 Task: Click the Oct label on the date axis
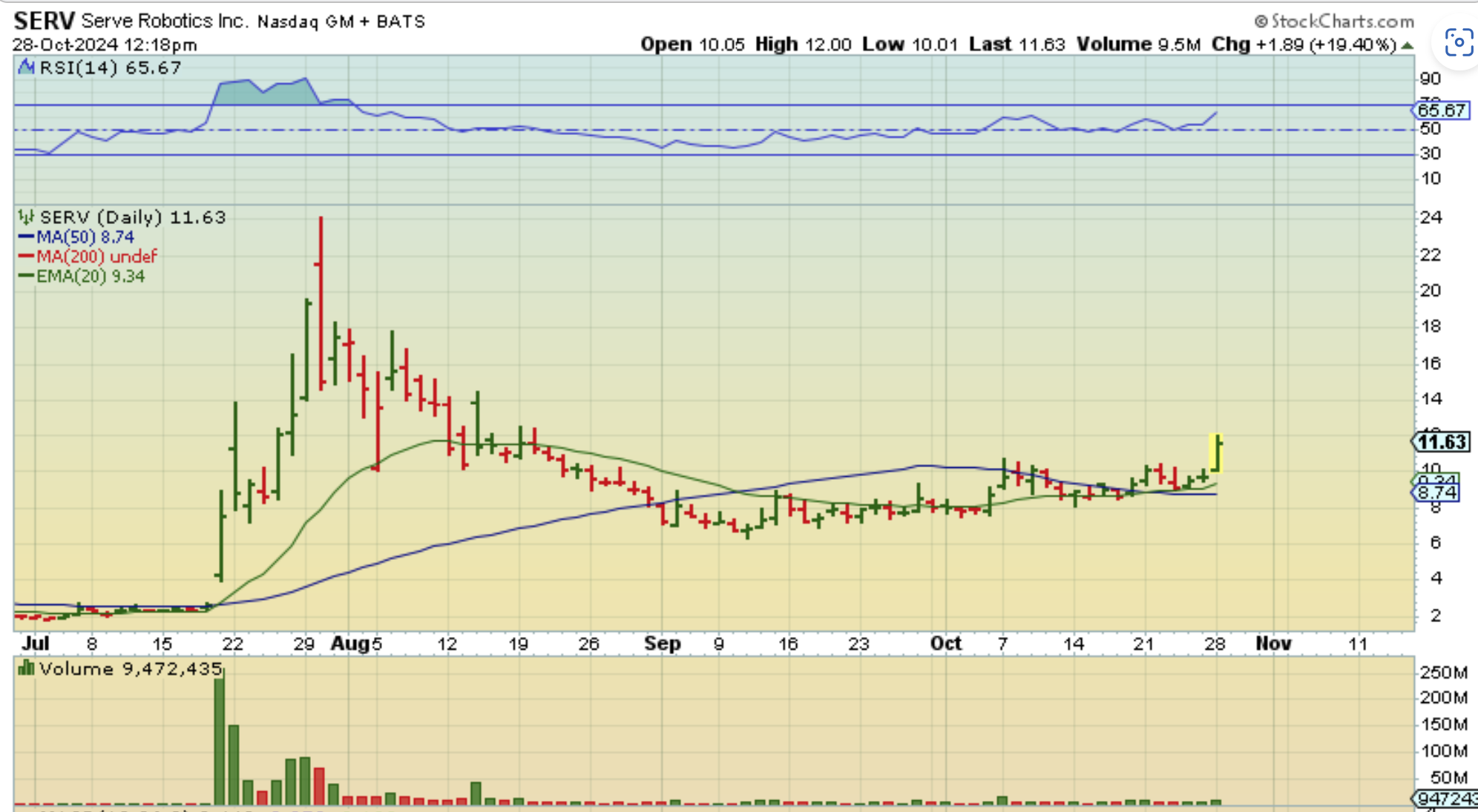[x=946, y=644]
